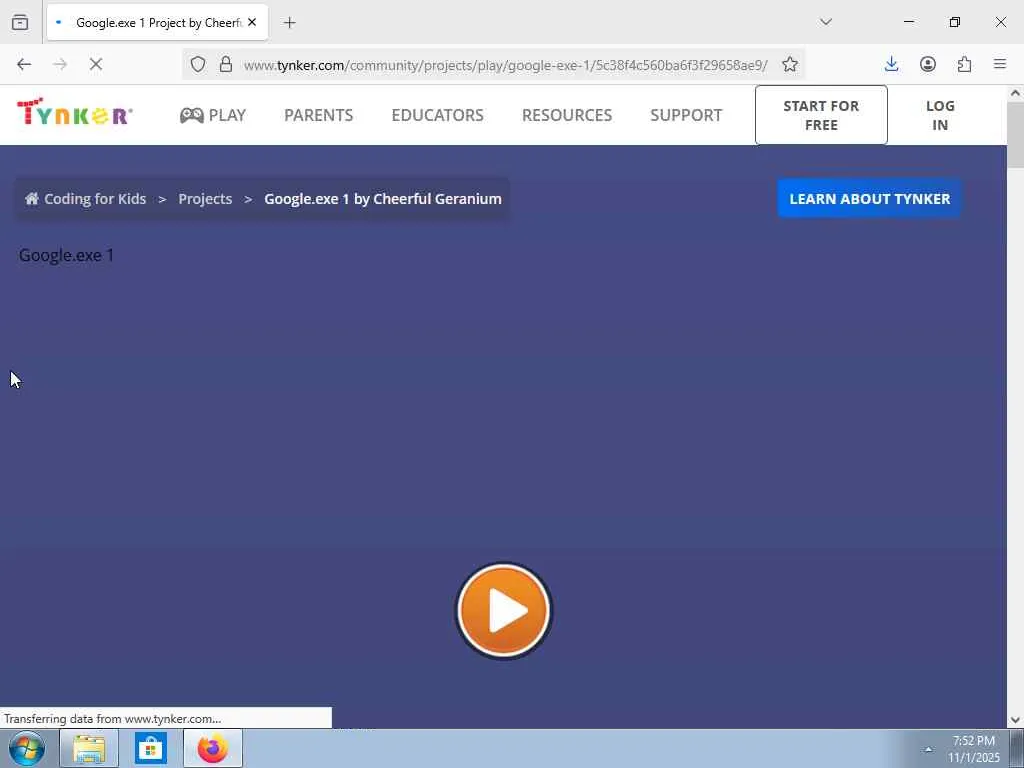
Task: View site security lock icon
Action: point(226,64)
